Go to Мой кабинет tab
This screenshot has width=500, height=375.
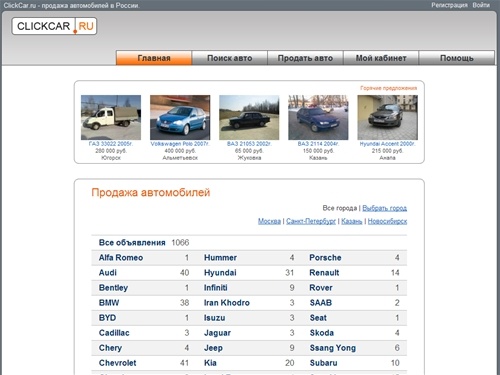[381, 58]
